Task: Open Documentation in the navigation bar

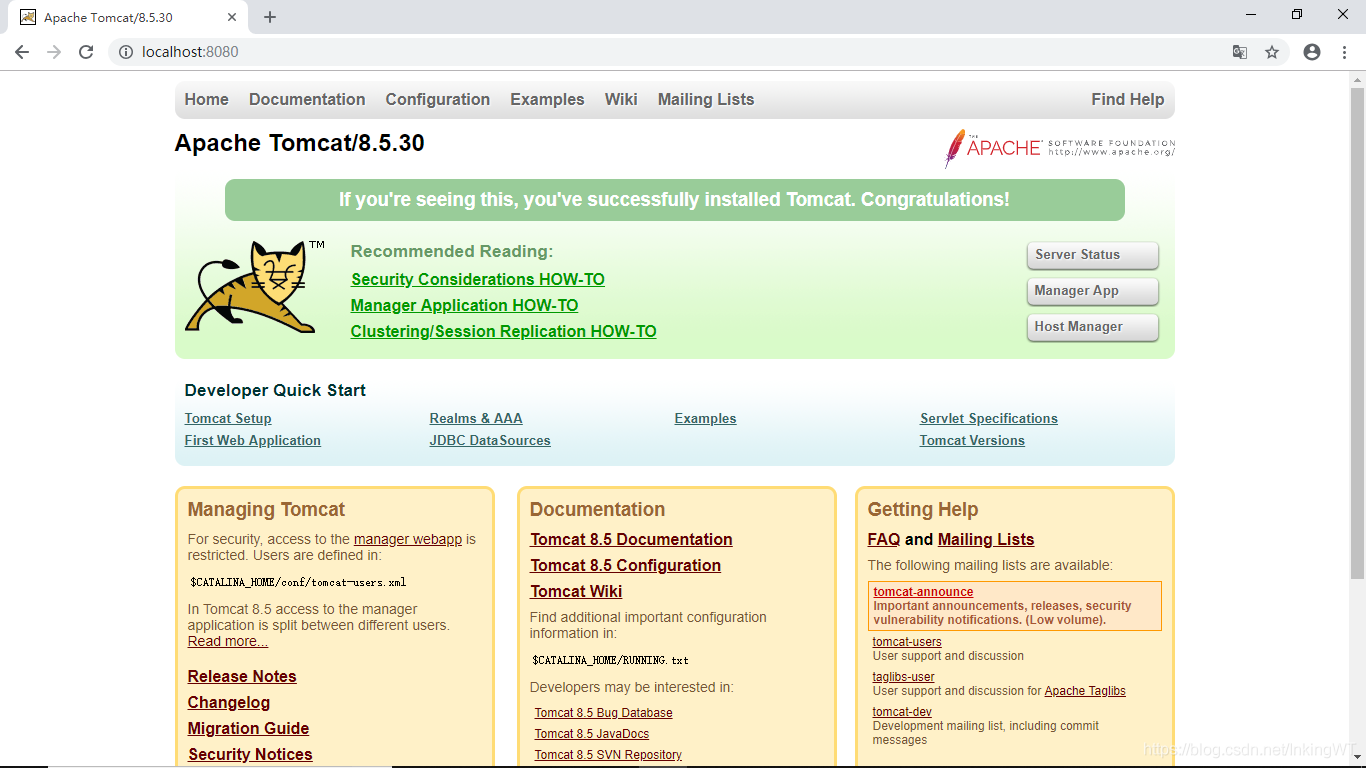Action: [307, 100]
